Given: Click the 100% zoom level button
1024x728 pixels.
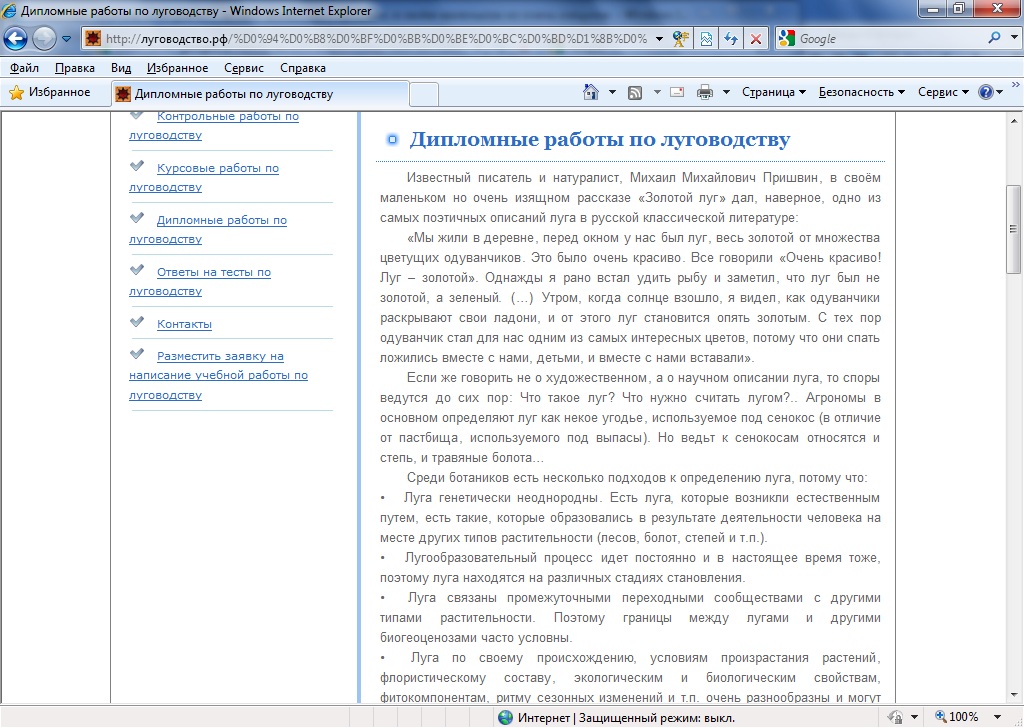Looking at the screenshot, I should (x=957, y=717).
